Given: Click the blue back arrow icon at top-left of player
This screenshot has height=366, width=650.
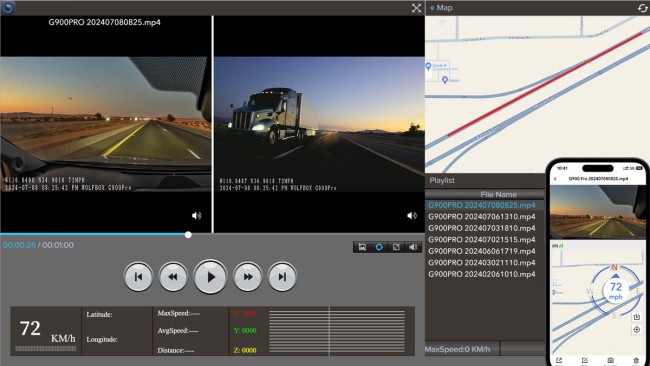Looking at the screenshot, I should click(7, 7).
